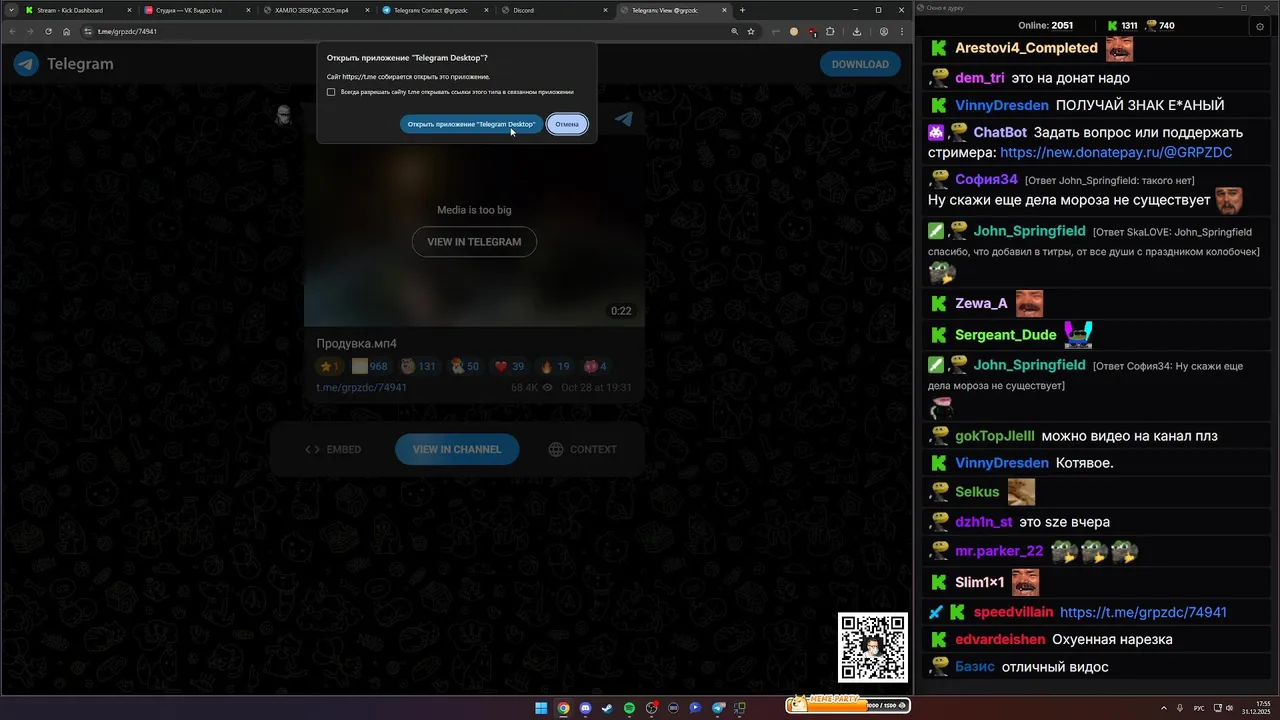Click the Online: 2051 viewer counter
The height and width of the screenshot is (720, 1280).
(x=1046, y=26)
